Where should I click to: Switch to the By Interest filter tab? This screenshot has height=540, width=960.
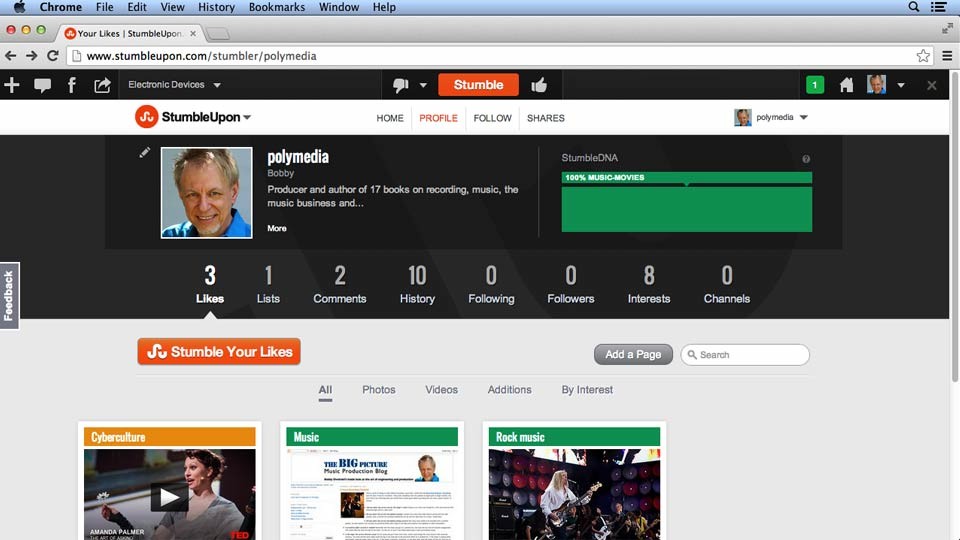[587, 389]
